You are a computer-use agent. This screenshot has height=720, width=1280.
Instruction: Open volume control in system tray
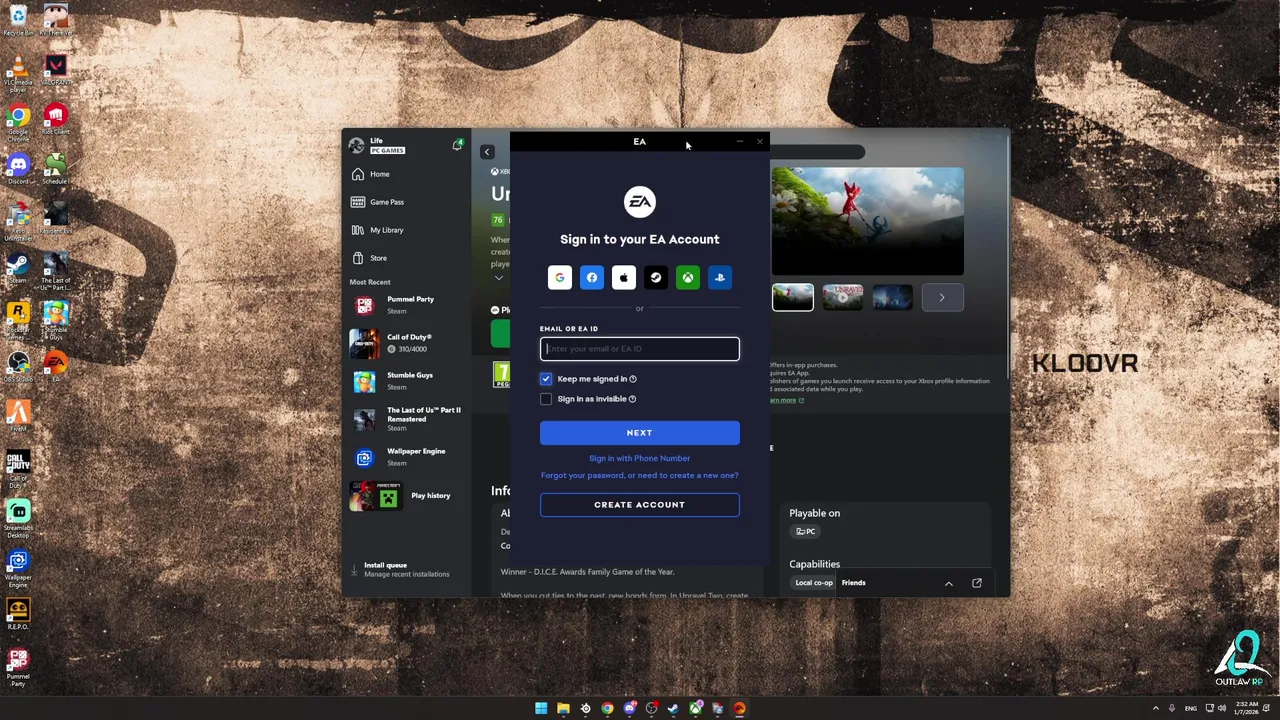1222,708
